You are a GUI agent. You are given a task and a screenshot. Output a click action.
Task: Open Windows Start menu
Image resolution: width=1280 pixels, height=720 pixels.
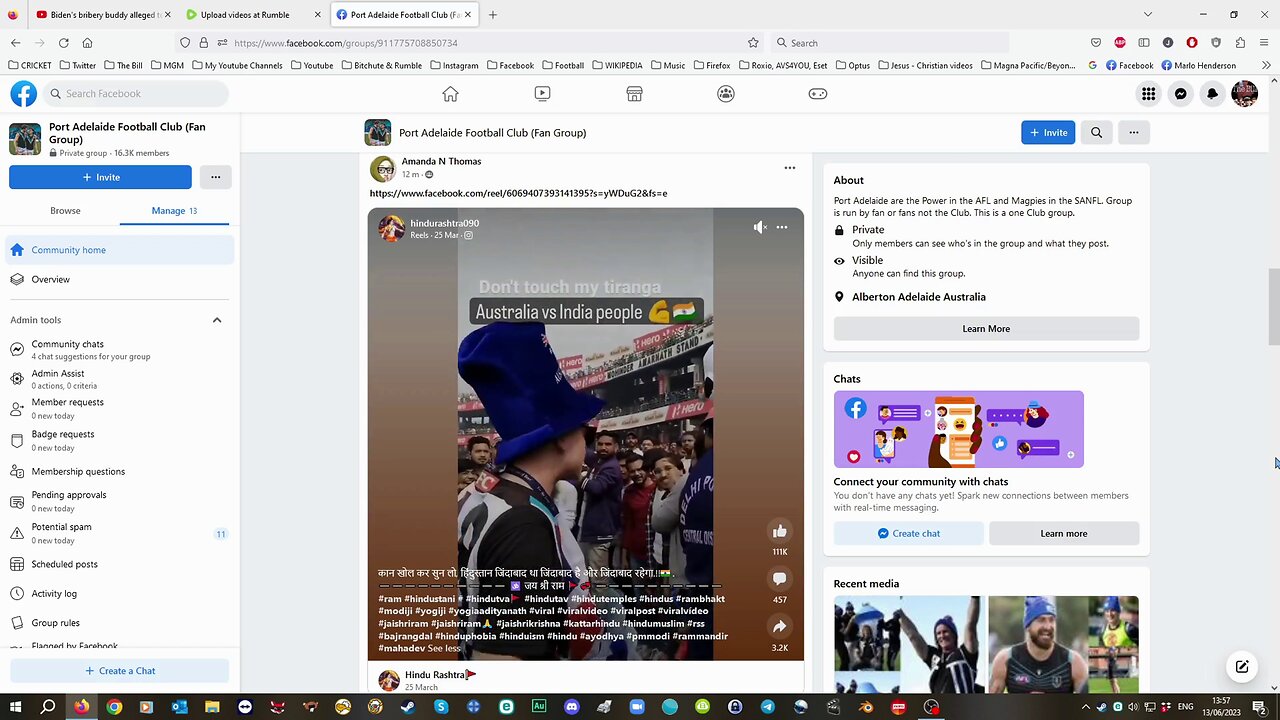15,707
